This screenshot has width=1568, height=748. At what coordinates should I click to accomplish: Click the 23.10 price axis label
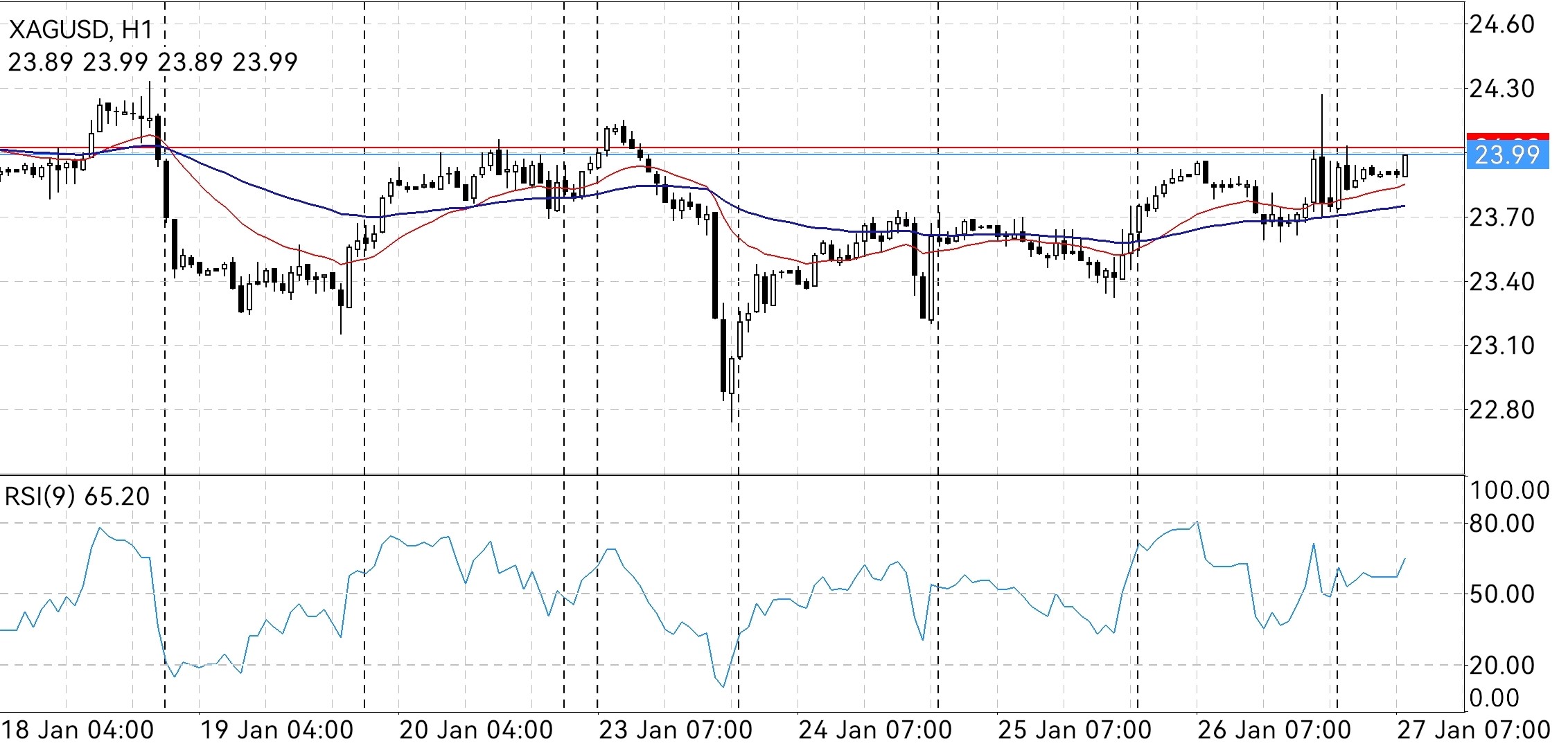point(1502,345)
